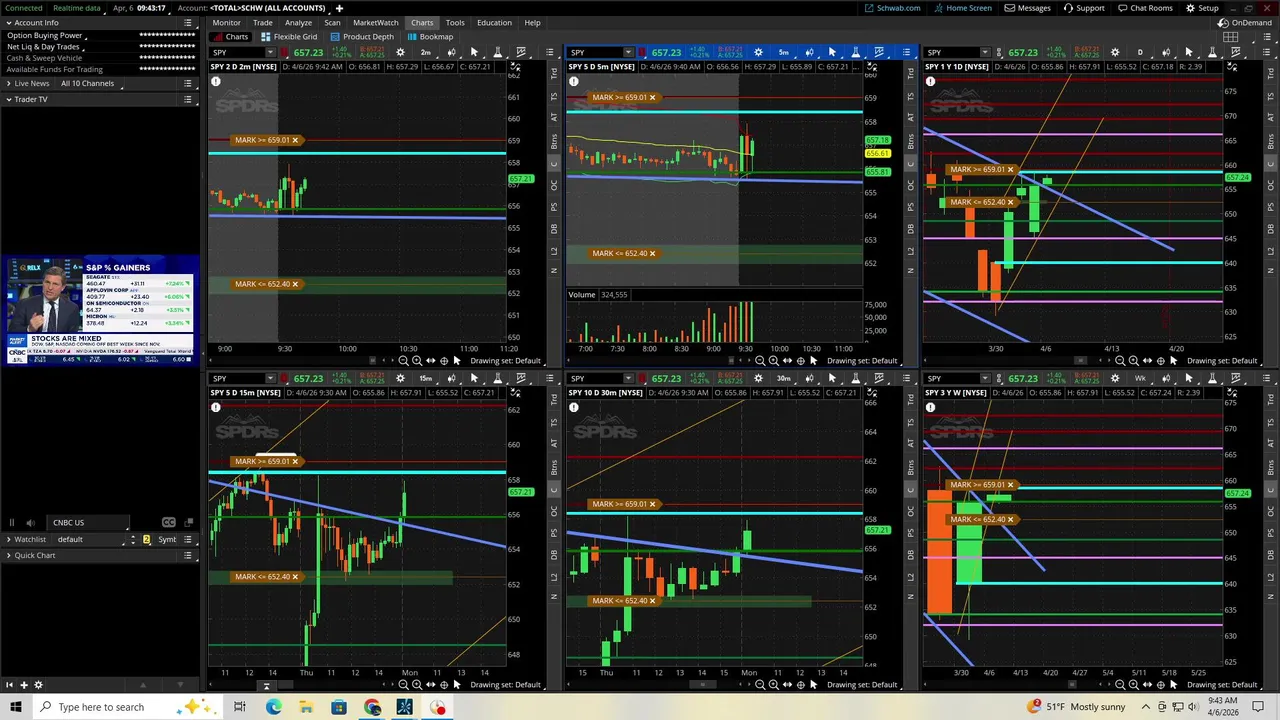This screenshot has width=1280, height=720.
Task: Toggle OnDemand mode
Action: [x=1245, y=22]
